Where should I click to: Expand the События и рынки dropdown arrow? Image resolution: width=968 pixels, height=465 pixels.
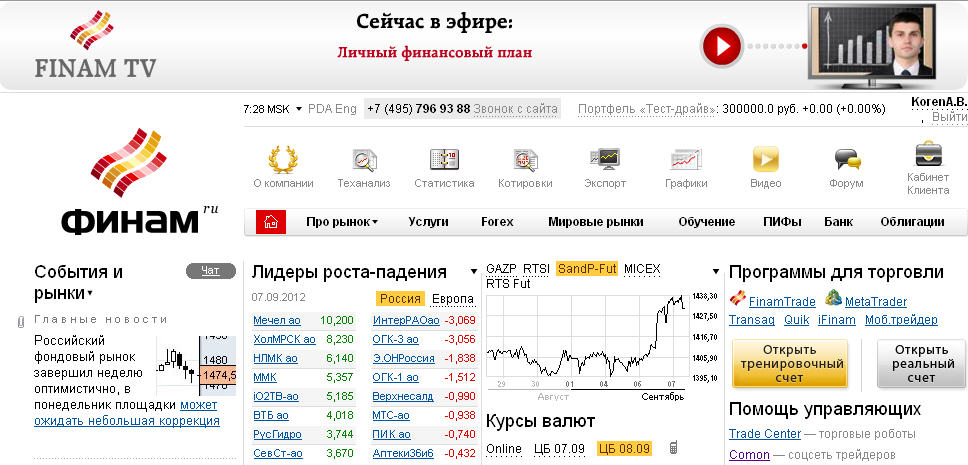(90, 293)
